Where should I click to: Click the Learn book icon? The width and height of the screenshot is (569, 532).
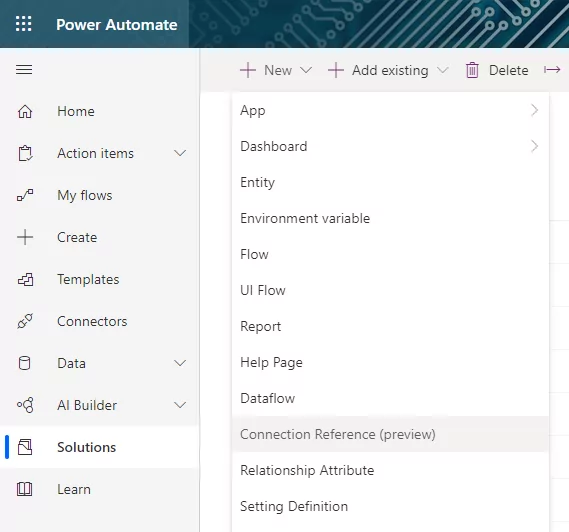coord(25,489)
